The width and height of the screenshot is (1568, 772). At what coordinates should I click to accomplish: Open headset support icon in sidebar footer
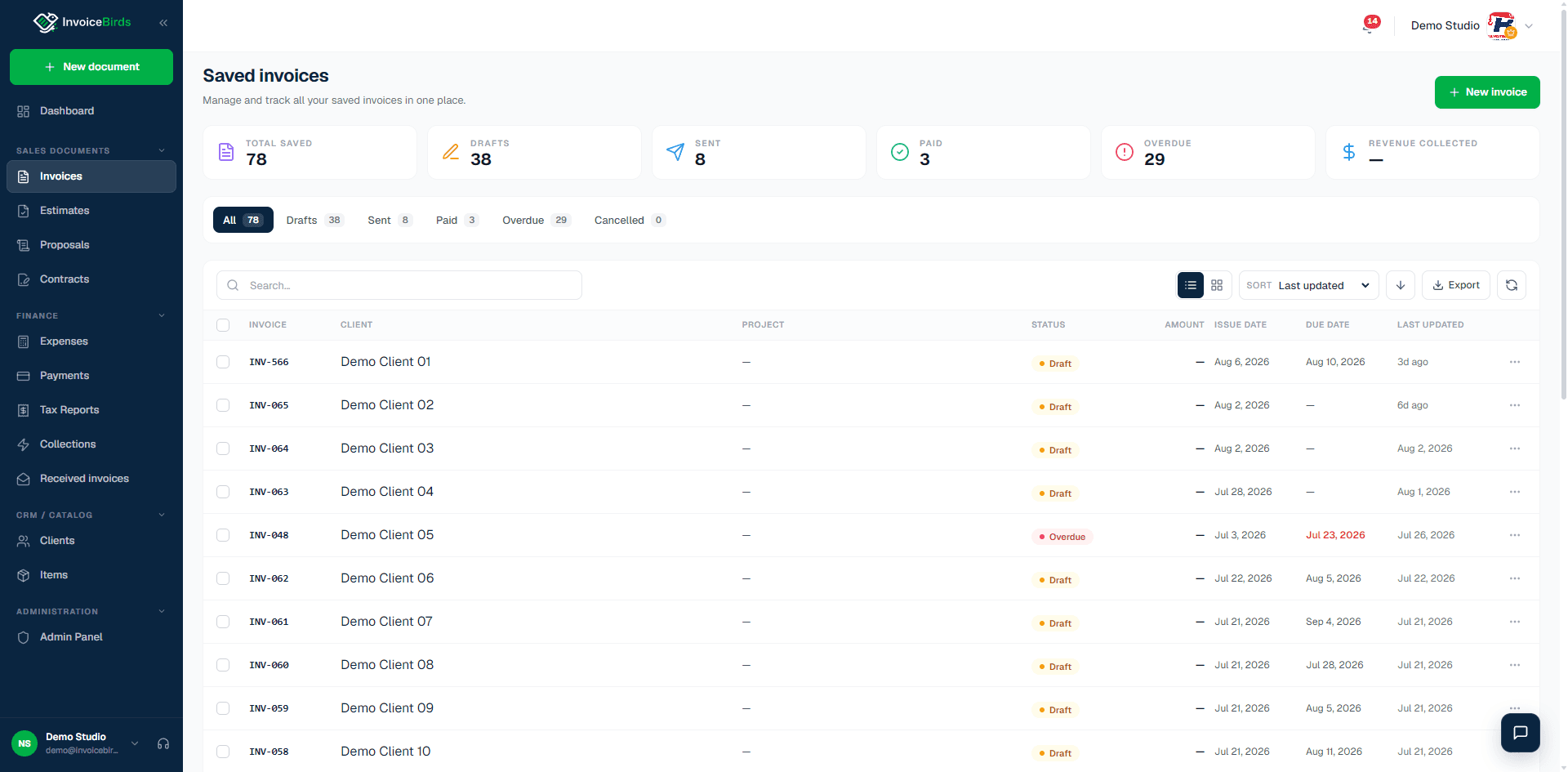tap(163, 743)
